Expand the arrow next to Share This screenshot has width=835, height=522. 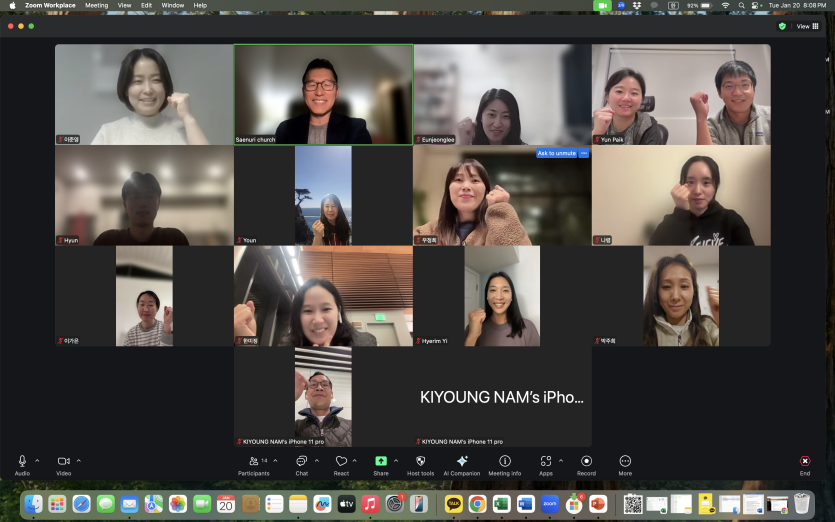(x=396, y=461)
